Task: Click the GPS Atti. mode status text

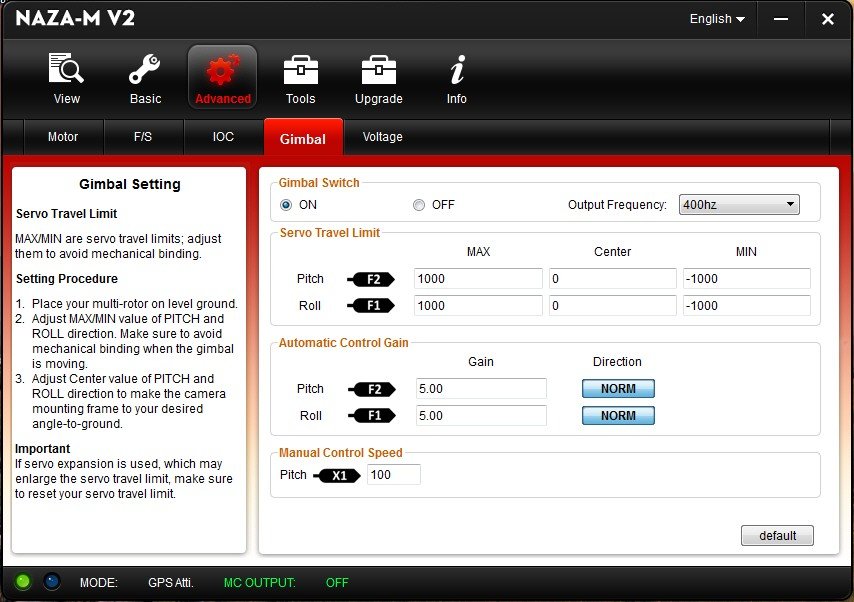Action: 170,582
